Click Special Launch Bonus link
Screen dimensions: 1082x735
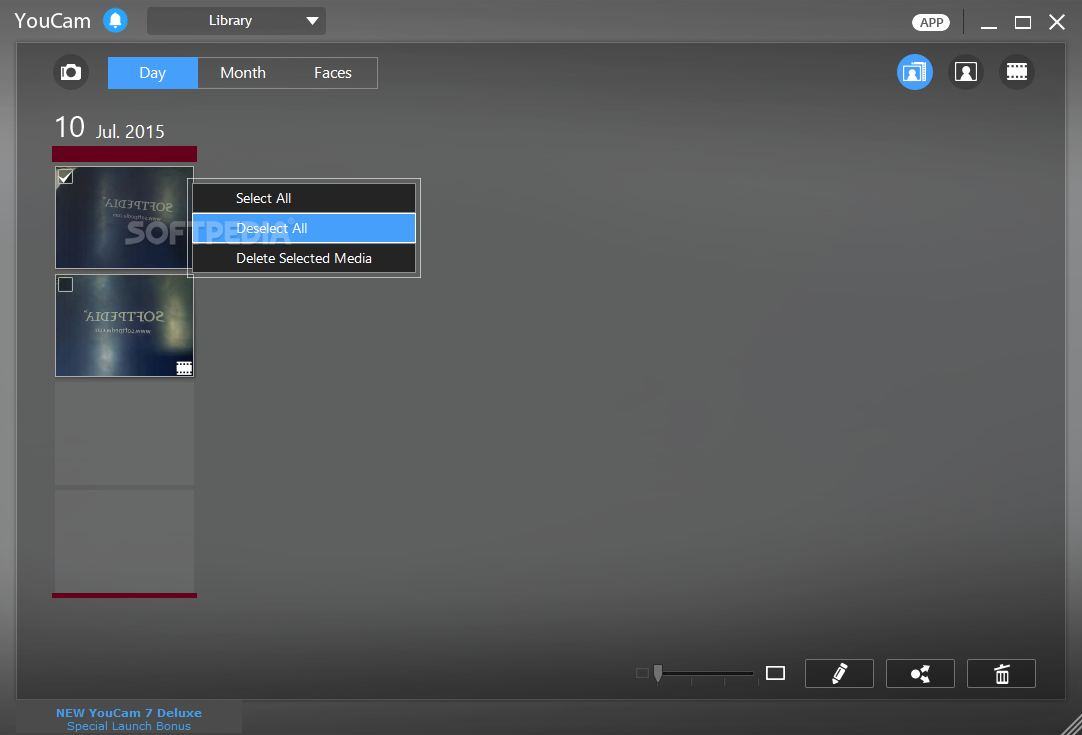[x=129, y=726]
